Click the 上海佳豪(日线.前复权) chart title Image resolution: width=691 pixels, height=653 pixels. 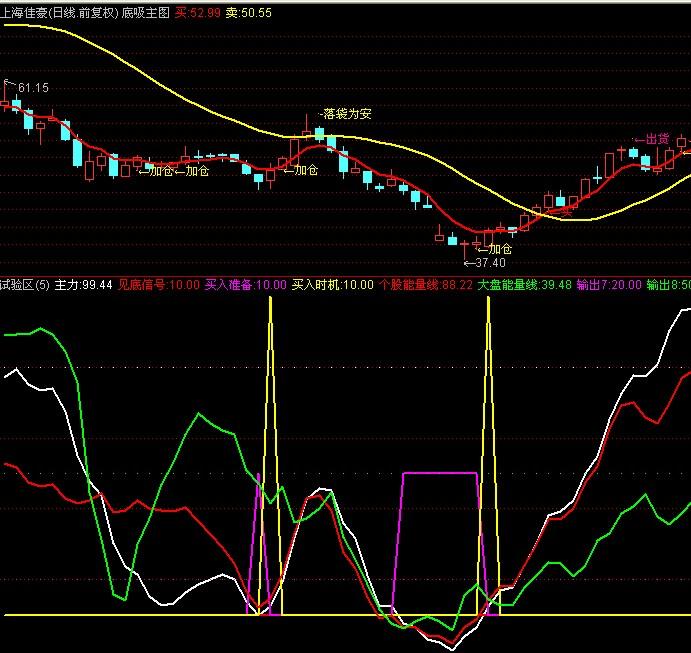pyautogui.click(x=59, y=13)
